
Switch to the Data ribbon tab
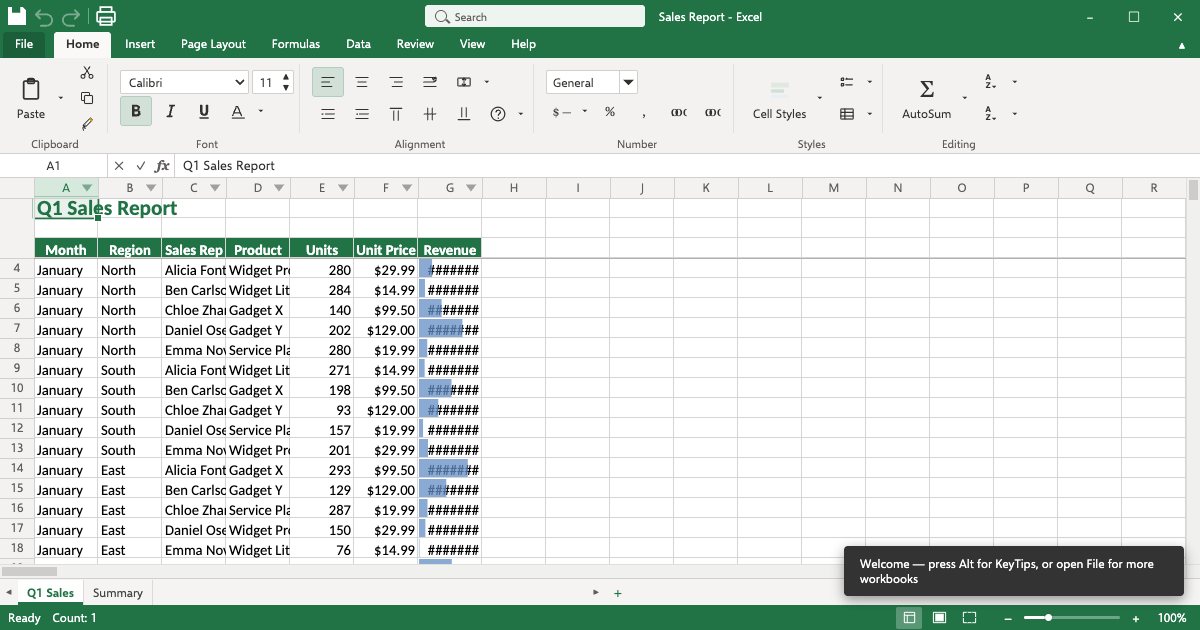[x=358, y=44]
